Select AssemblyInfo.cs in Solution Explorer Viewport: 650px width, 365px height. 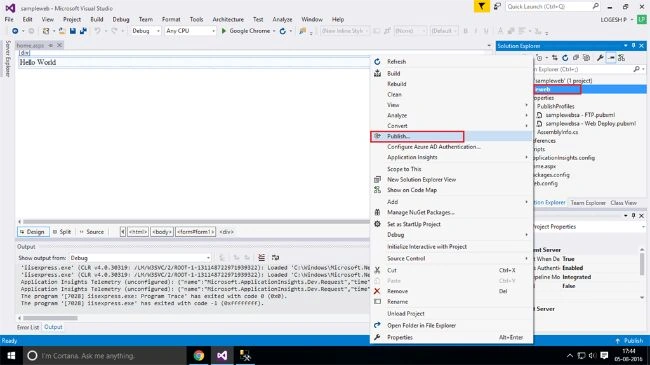557,132
